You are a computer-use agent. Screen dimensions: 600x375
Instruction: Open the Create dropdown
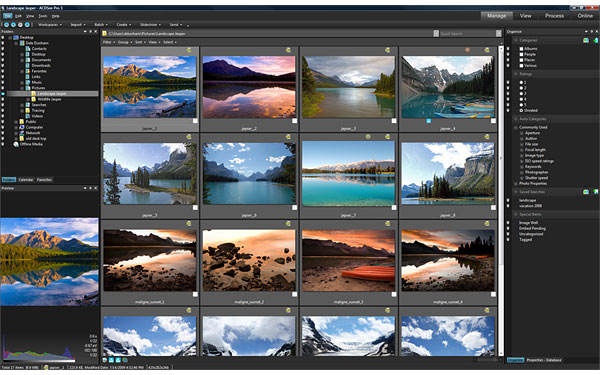click(124, 24)
